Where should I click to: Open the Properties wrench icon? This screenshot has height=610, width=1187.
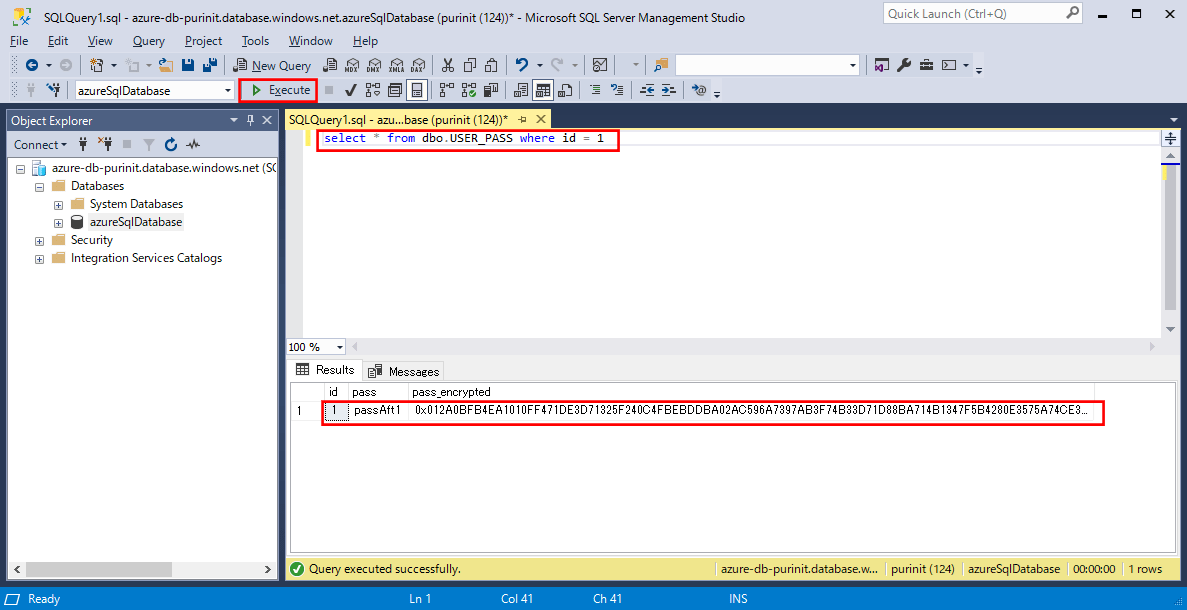(x=903, y=66)
